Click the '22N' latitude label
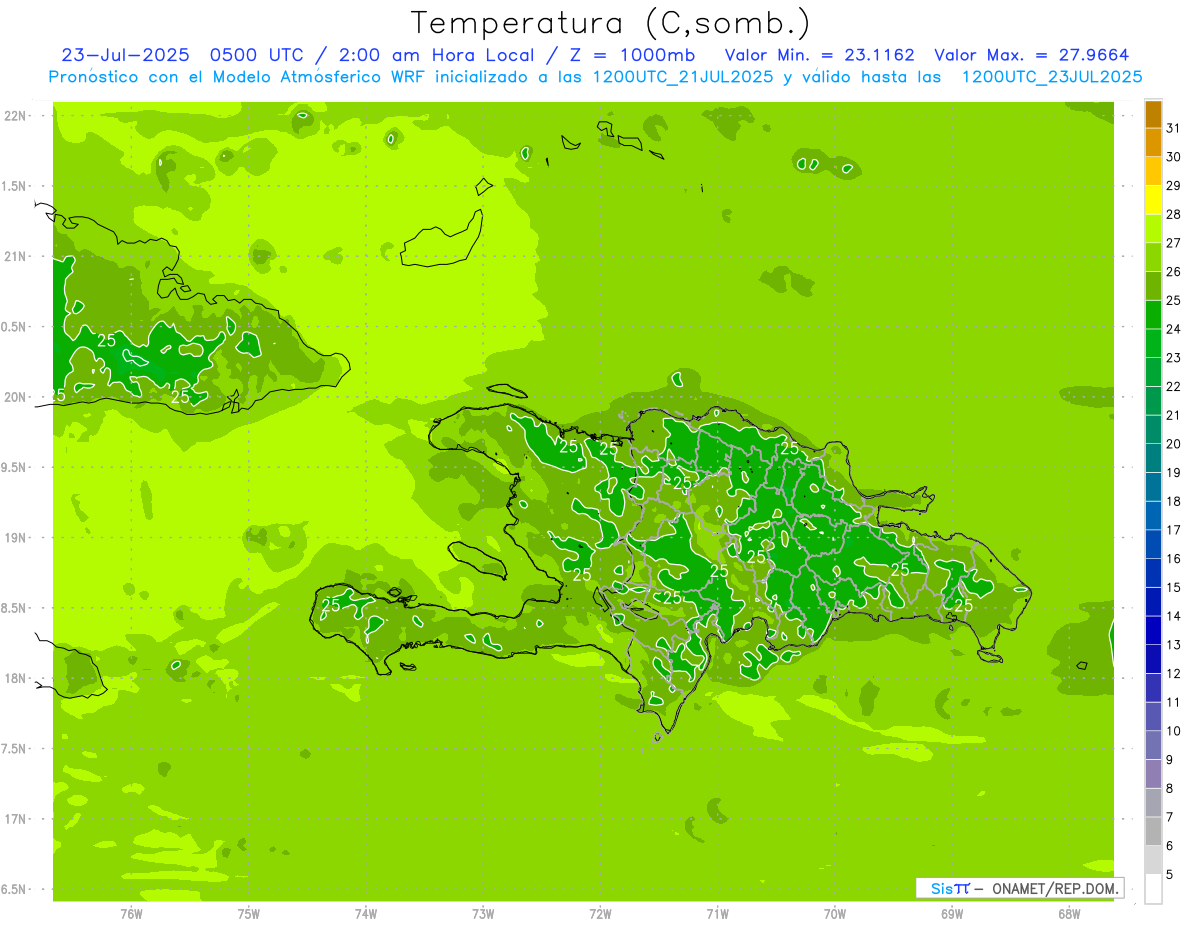Screen dimensions: 1200x927 click(16, 115)
